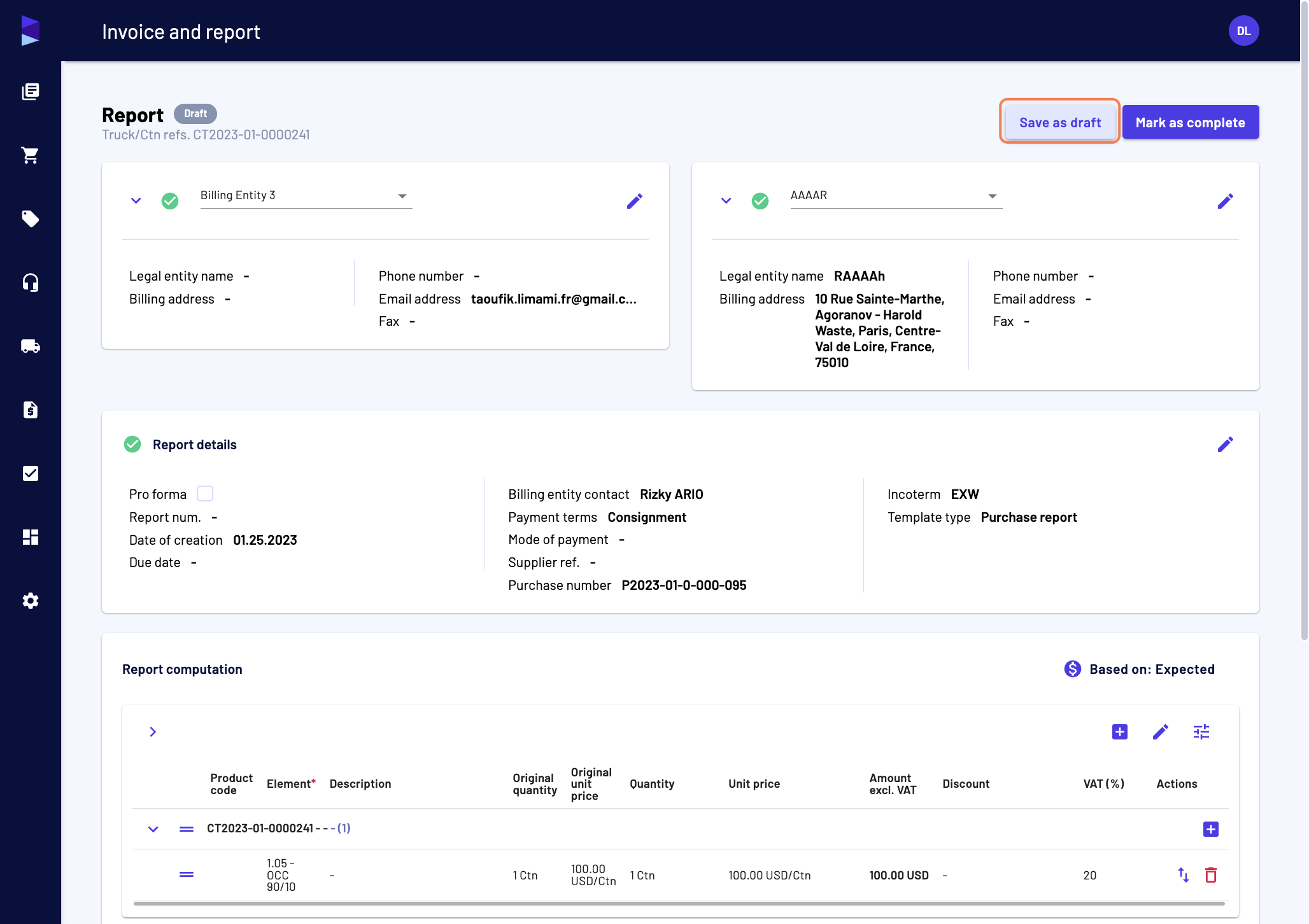Open the dashboard sidebar icon

coord(30,537)
